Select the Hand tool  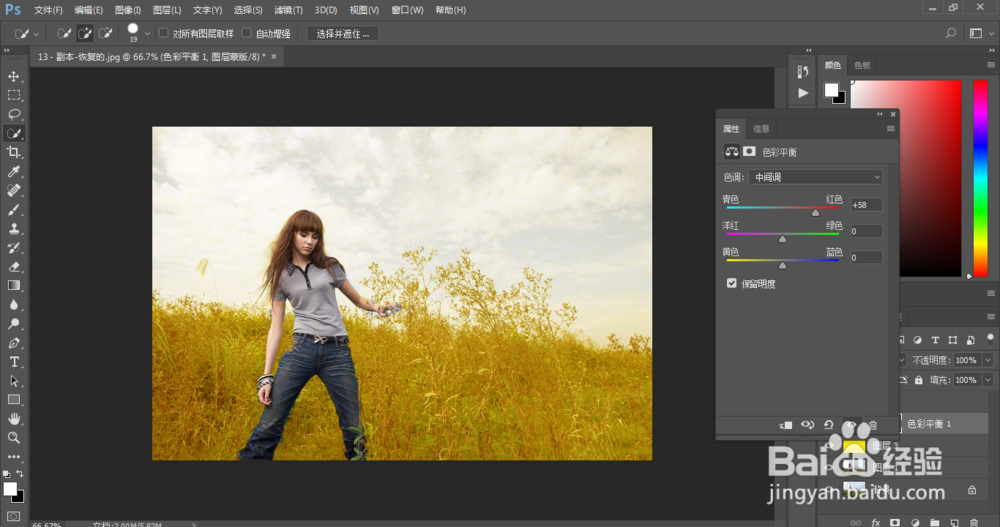click(13, 419)
